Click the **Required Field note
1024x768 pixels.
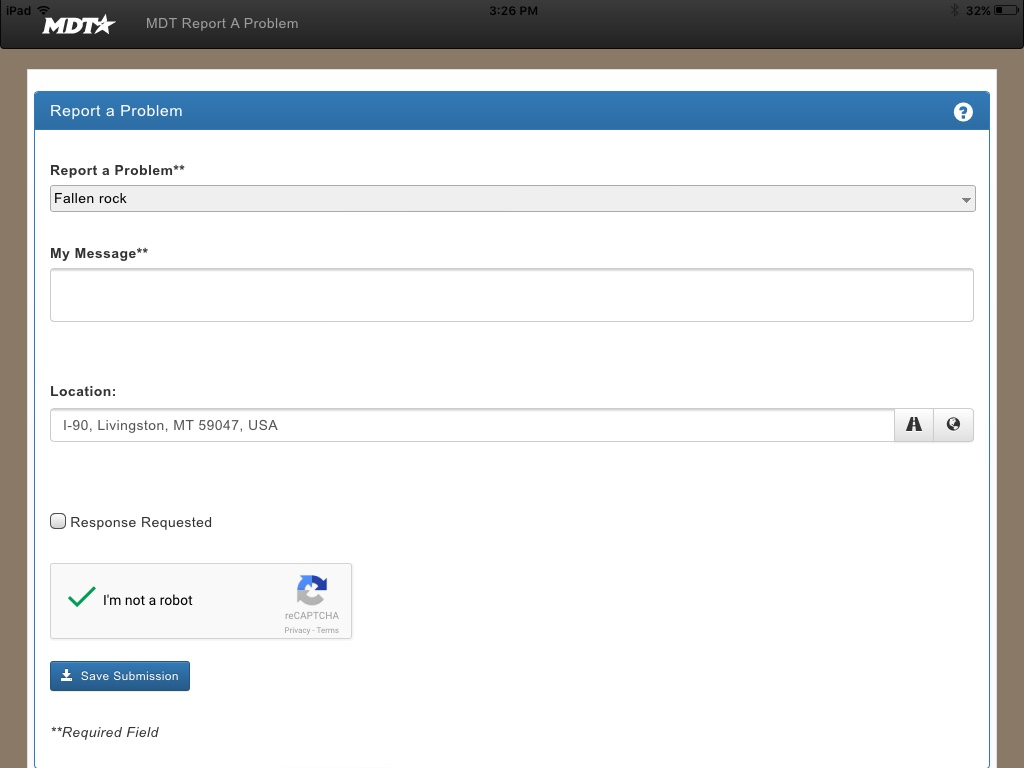[x=104, y=732]
